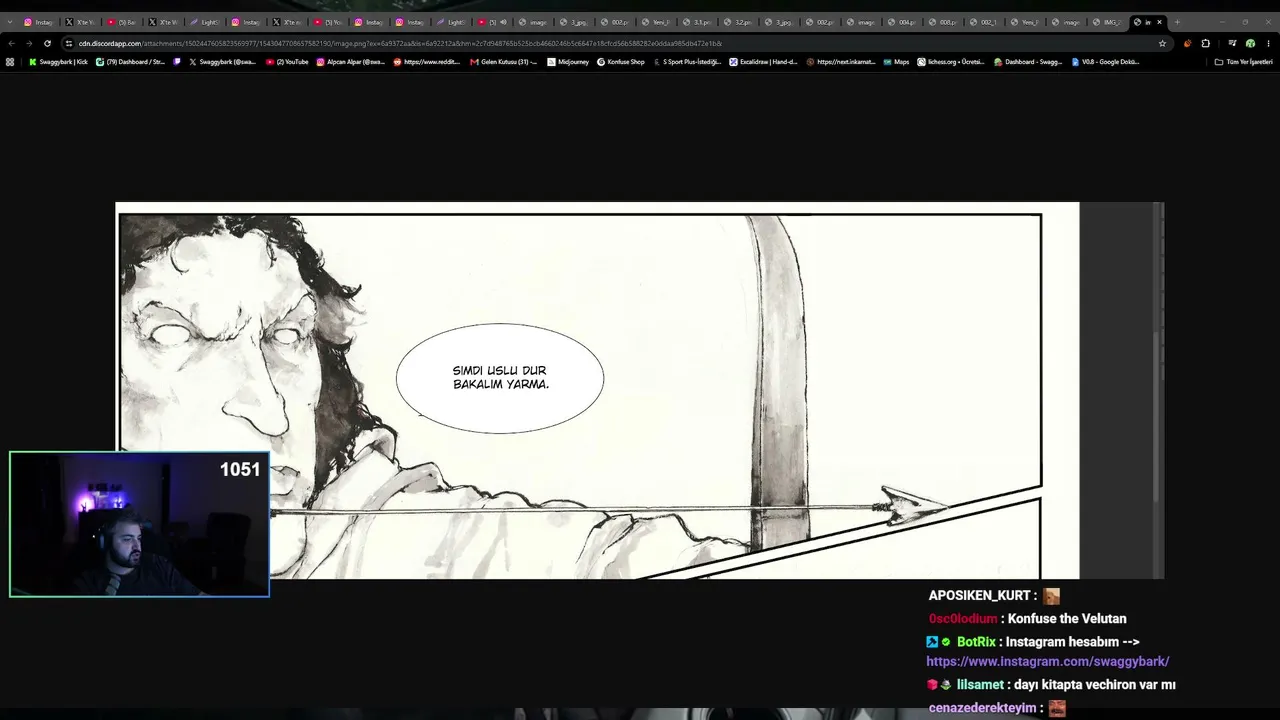1280x720 pixels.
Task: Switch to the 008.png tab
Action: 944,22
